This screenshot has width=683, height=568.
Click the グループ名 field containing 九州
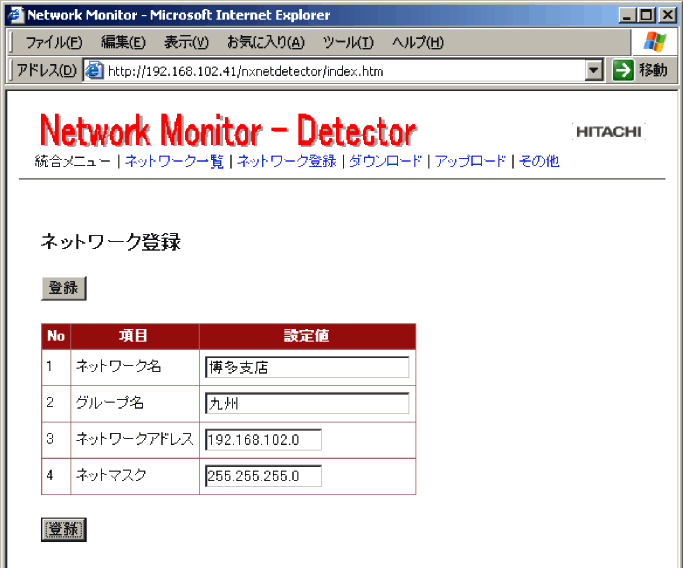click(x=307, y=403)
